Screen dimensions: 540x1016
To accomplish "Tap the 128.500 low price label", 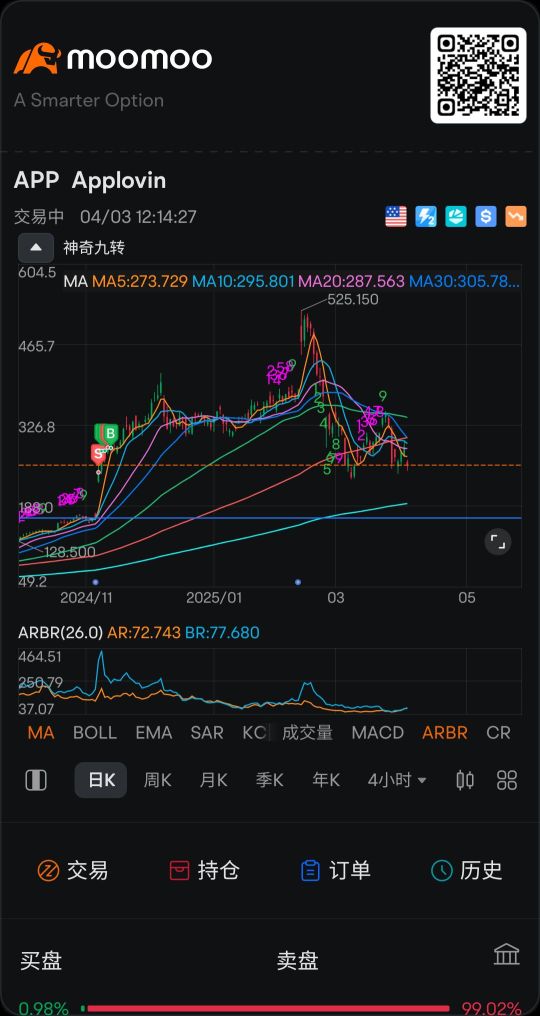I will coord(69,552).
